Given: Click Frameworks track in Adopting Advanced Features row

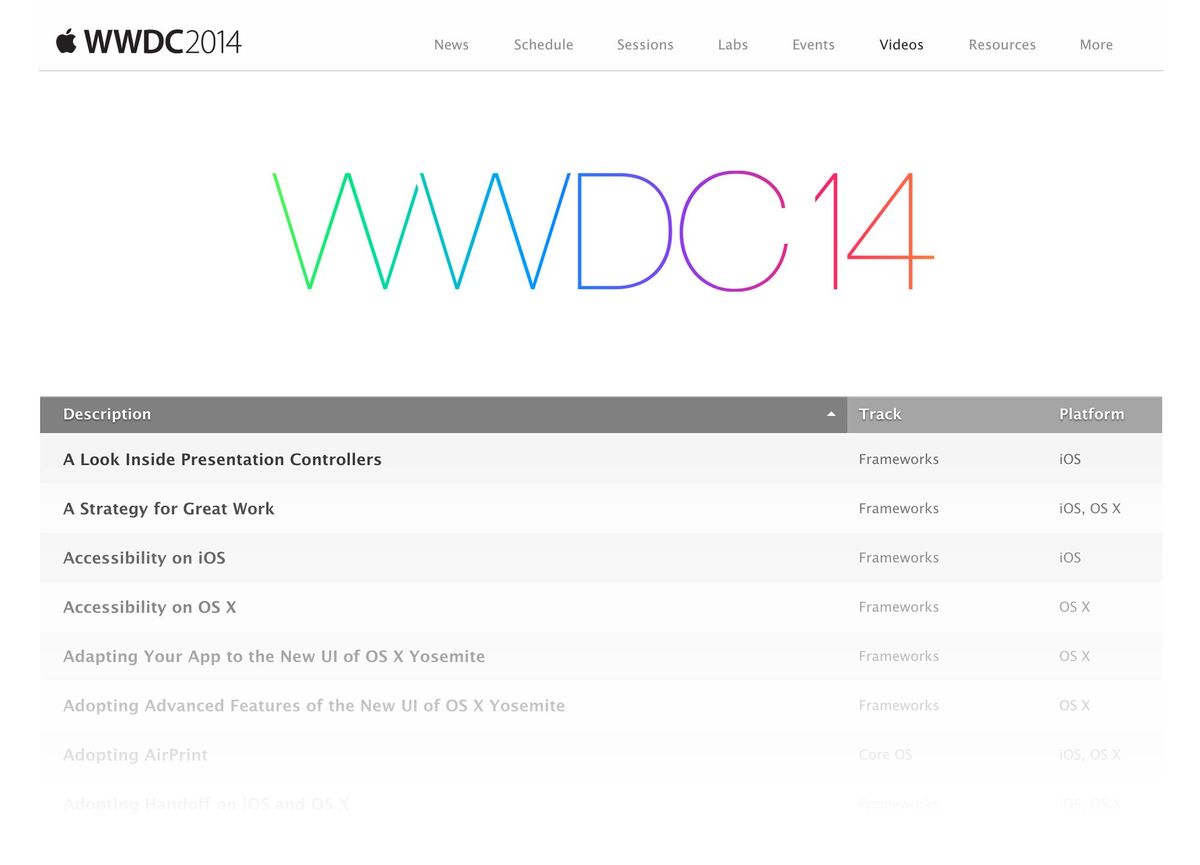Looking at the screenshot, I should [898, 705].
